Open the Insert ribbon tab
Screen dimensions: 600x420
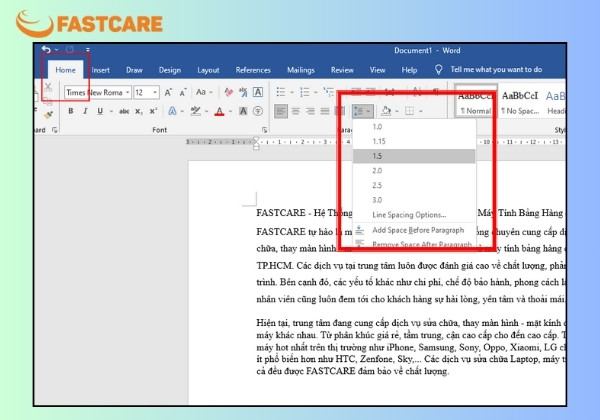tap(101, 70)
